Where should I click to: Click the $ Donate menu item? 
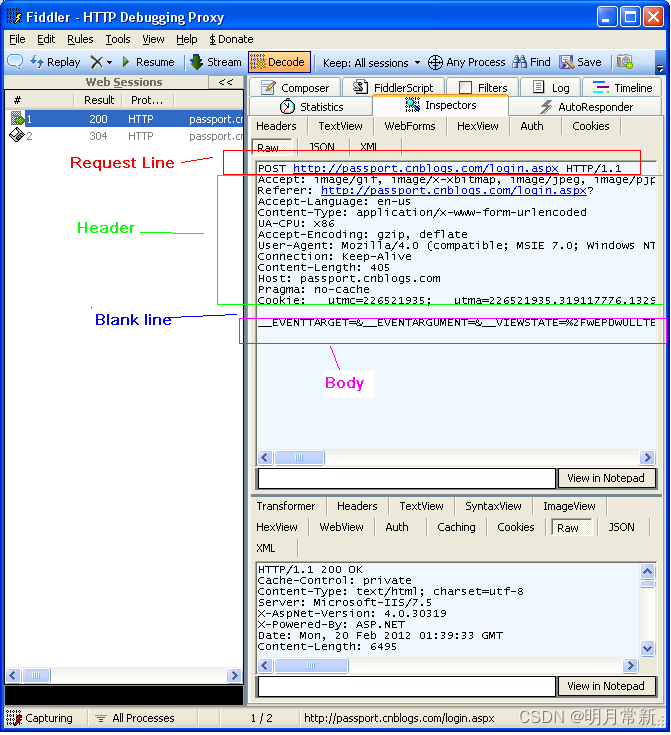[x=231, y=39]
